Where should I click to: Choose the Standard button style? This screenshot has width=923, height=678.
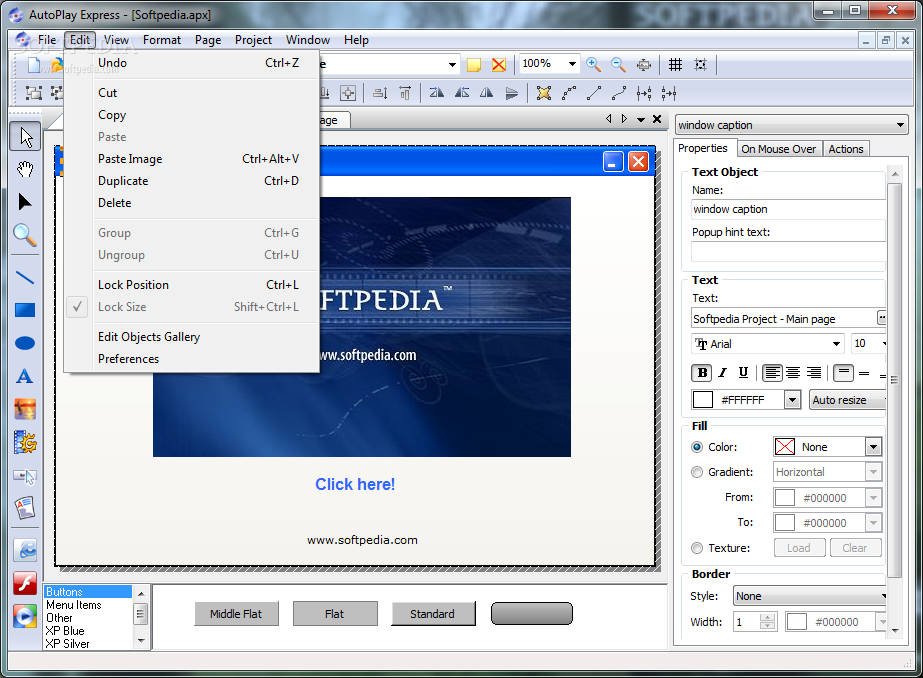433,614
